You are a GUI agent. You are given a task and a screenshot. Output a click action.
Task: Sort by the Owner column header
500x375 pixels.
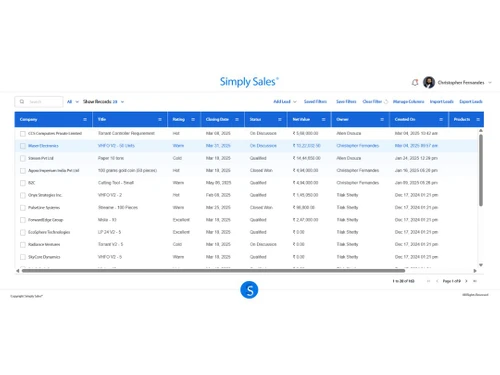tap(342, 119)
